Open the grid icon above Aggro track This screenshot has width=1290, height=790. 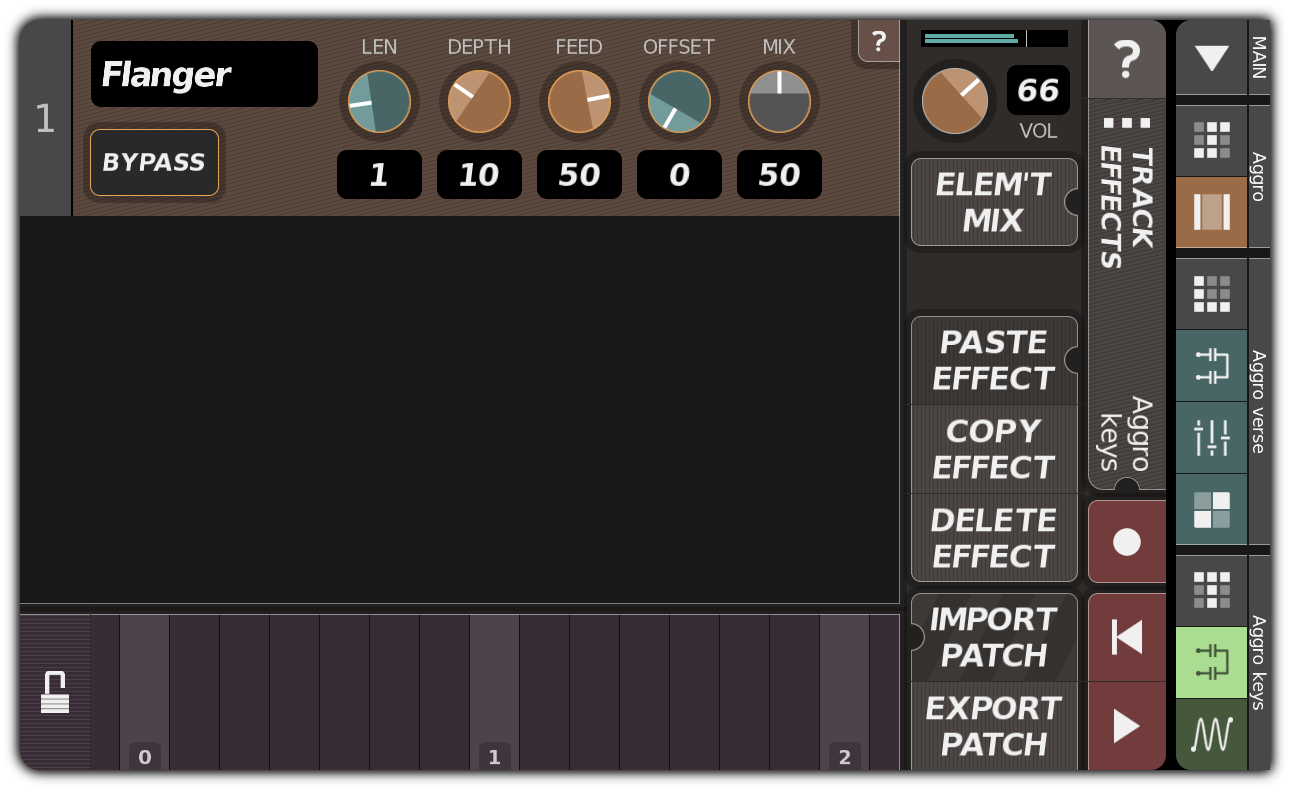coord(1211,139)
